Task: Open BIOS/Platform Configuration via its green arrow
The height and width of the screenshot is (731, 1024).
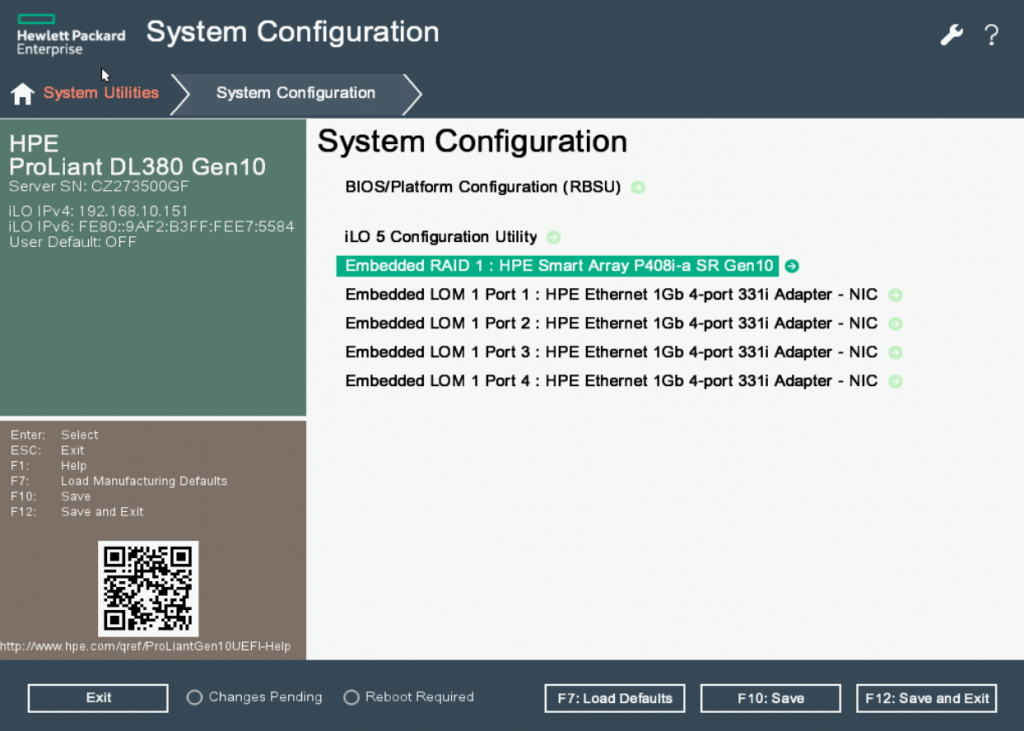Action: click(637, 187)
